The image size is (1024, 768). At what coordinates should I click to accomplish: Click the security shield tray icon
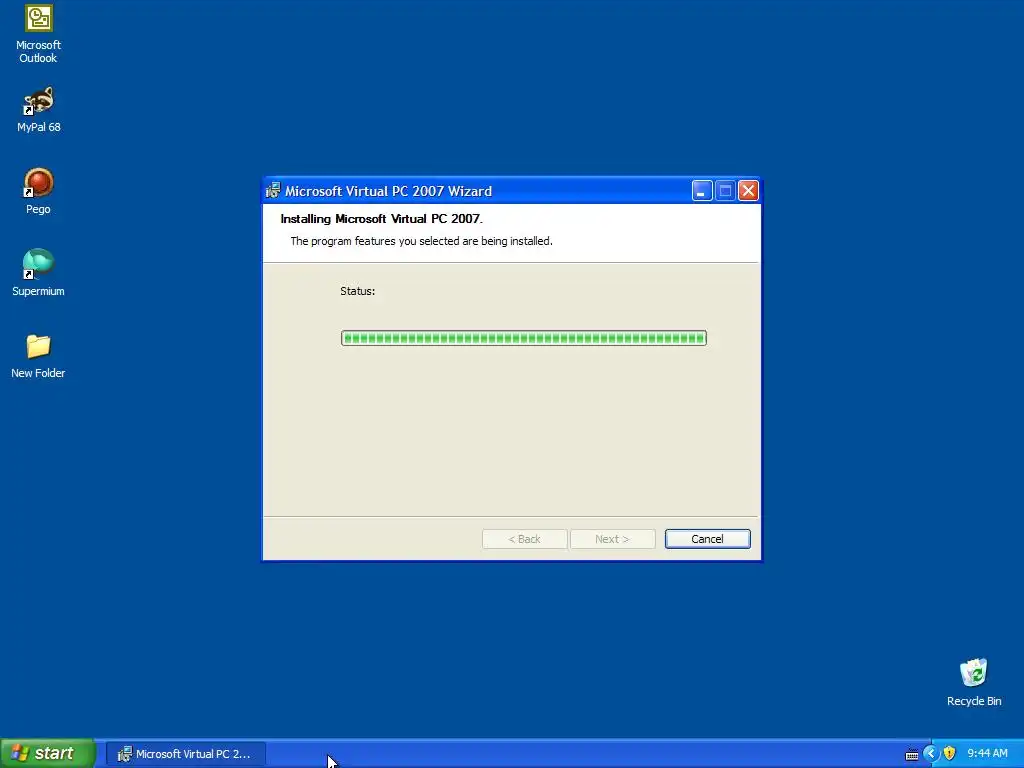949,754
